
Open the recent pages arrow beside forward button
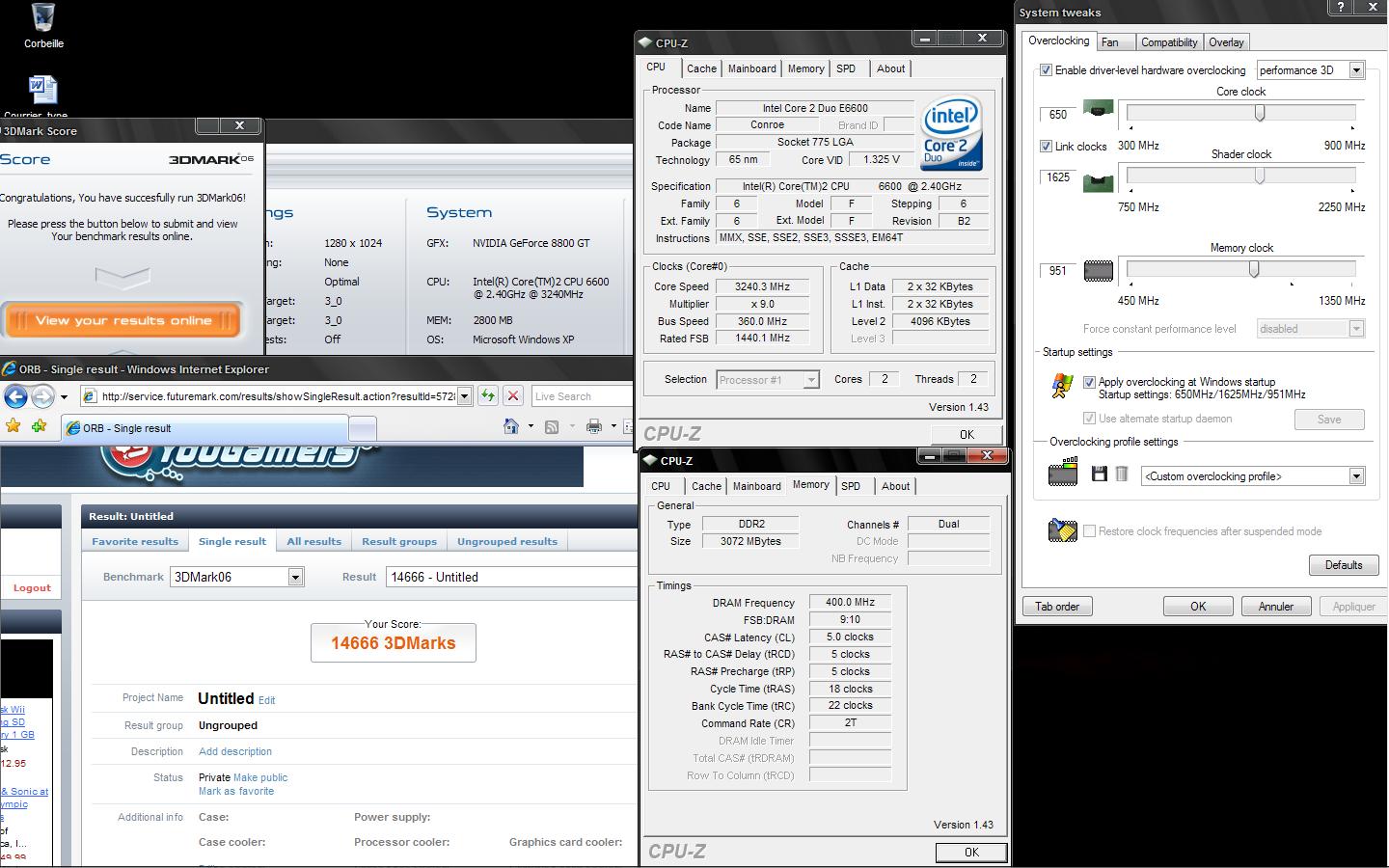click(x=64, y=397)
